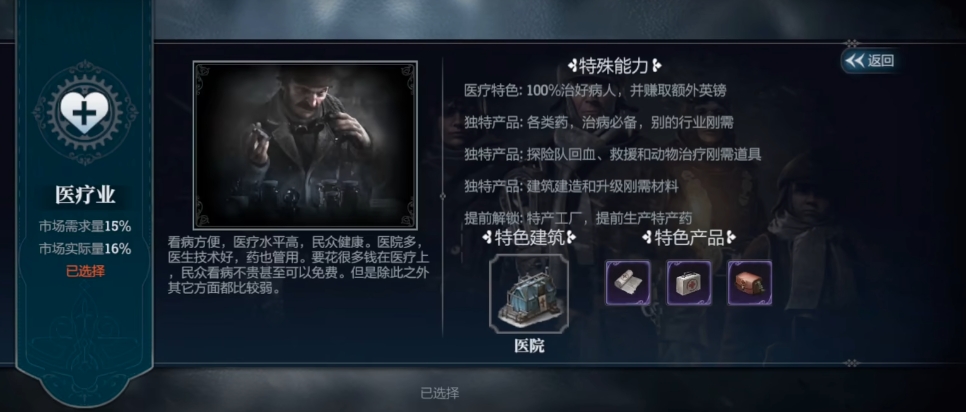Click the bottom 已选择 confirmation button
The height and width of the screenshot is (412, 966).
pyautogui.click(x=440, y=393)
